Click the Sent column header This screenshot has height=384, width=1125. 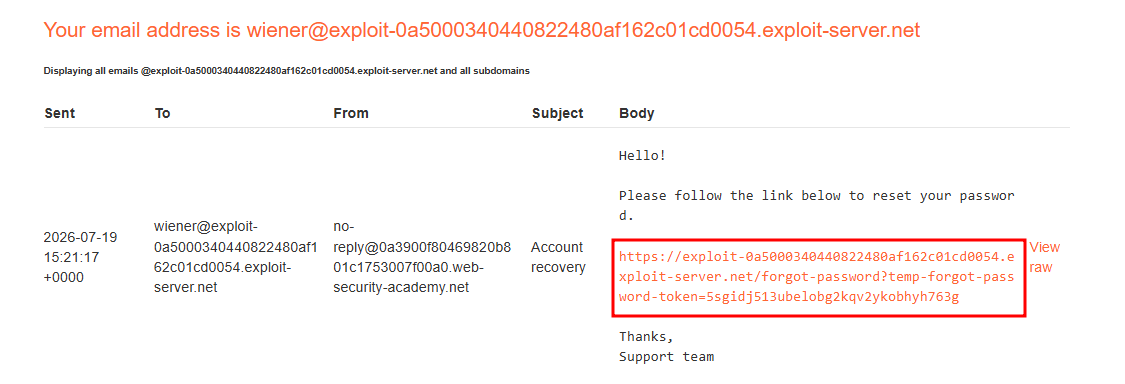pyautogui.click(x=60, y=113)
